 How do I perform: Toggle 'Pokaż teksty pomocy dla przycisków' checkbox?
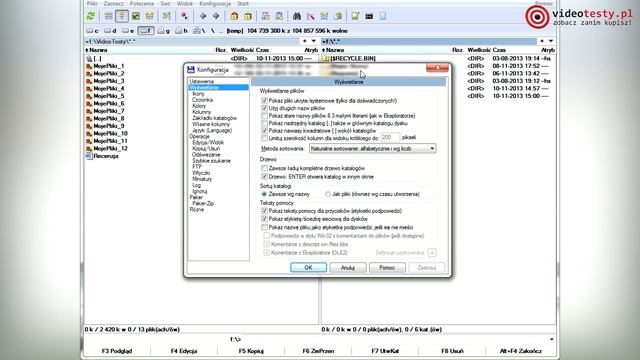tap(264, 211)
